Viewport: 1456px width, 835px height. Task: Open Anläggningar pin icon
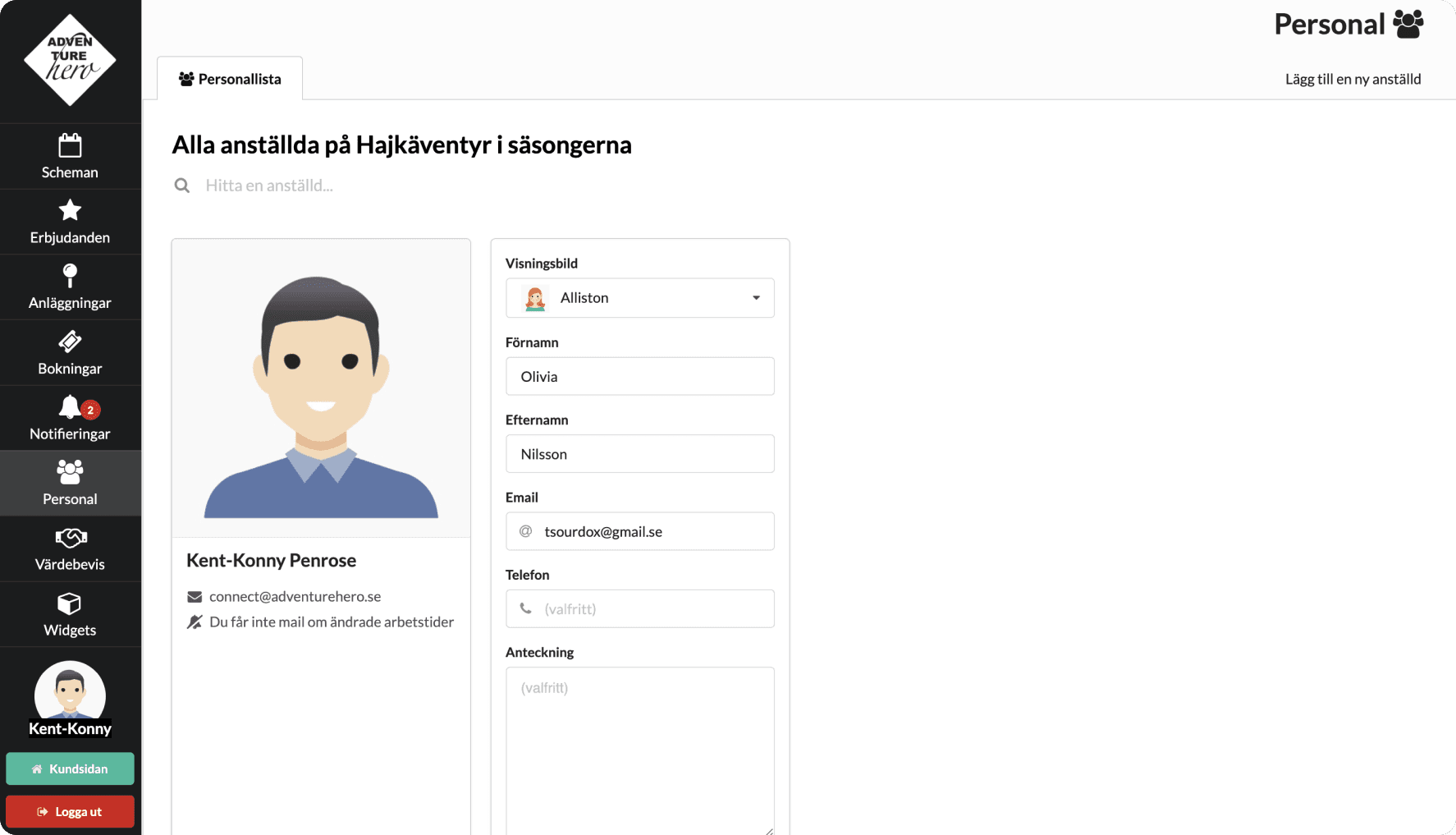(x=70, y=276)
